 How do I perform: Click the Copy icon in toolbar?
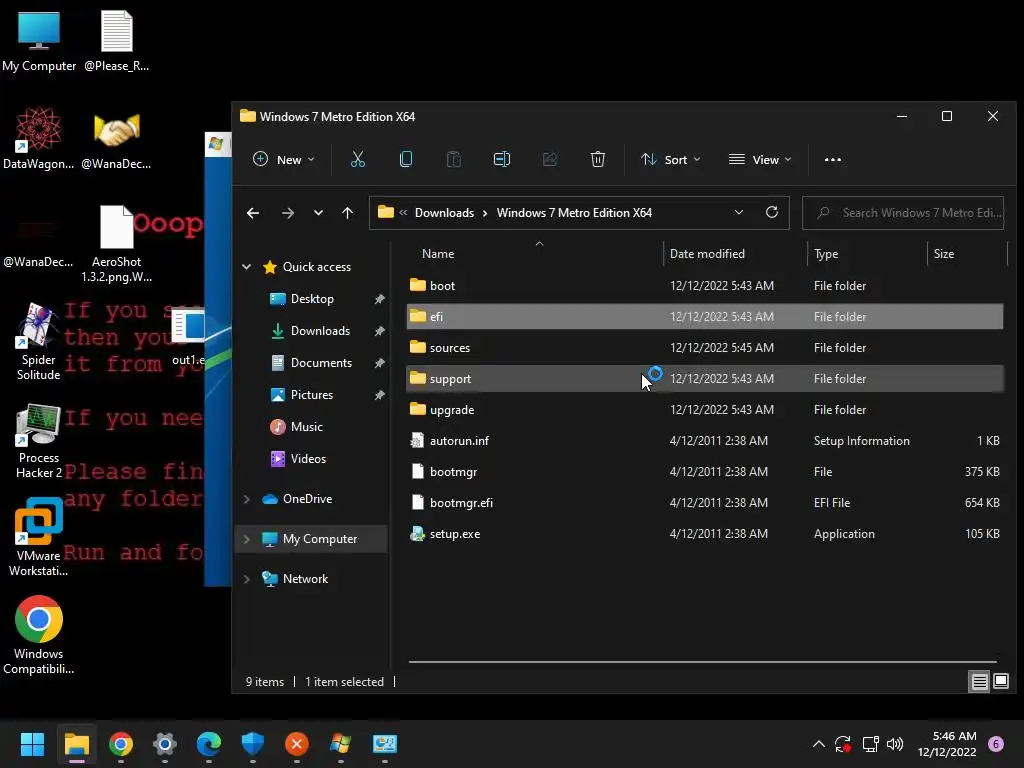click(406, 159)
